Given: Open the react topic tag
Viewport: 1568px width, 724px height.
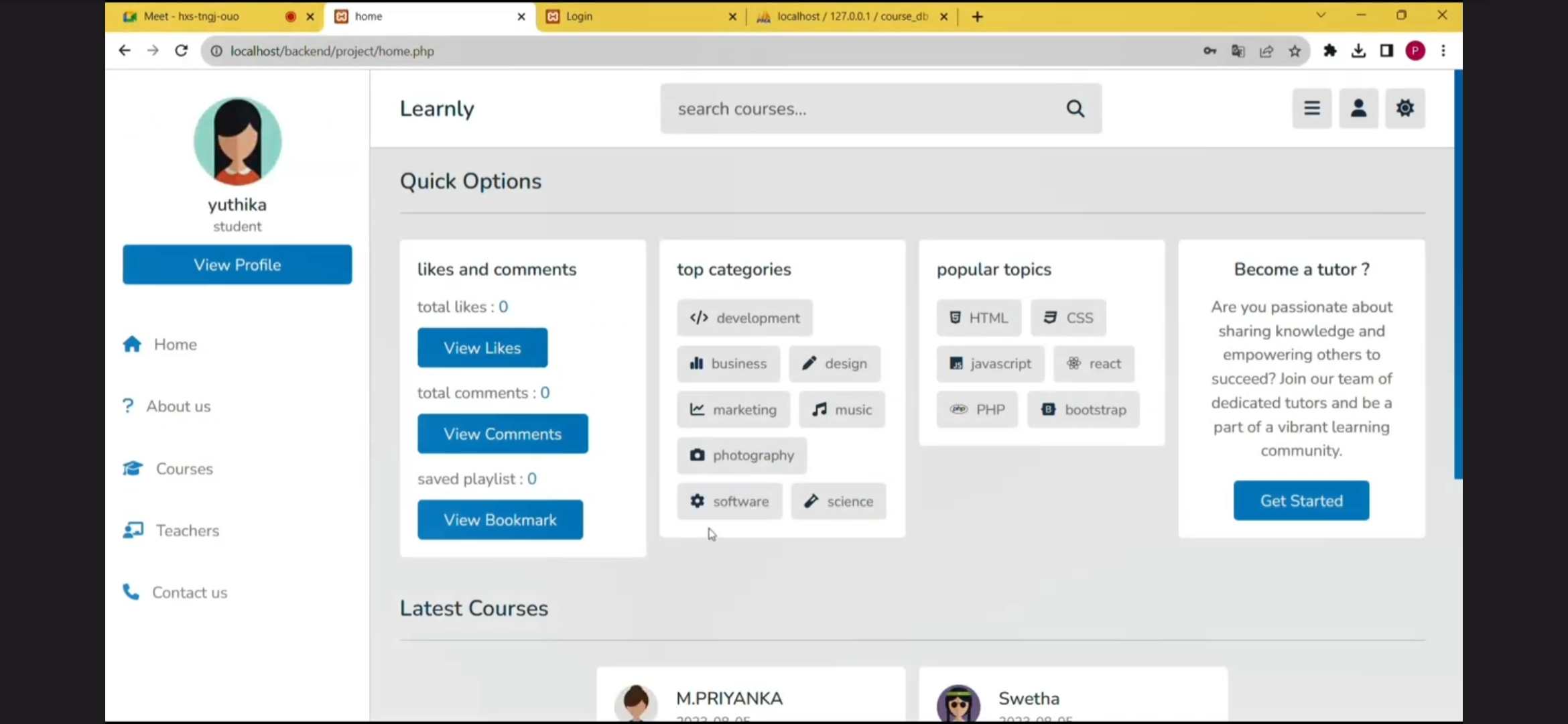Looking at the screenshot, I should click(x=1094, y=363).
